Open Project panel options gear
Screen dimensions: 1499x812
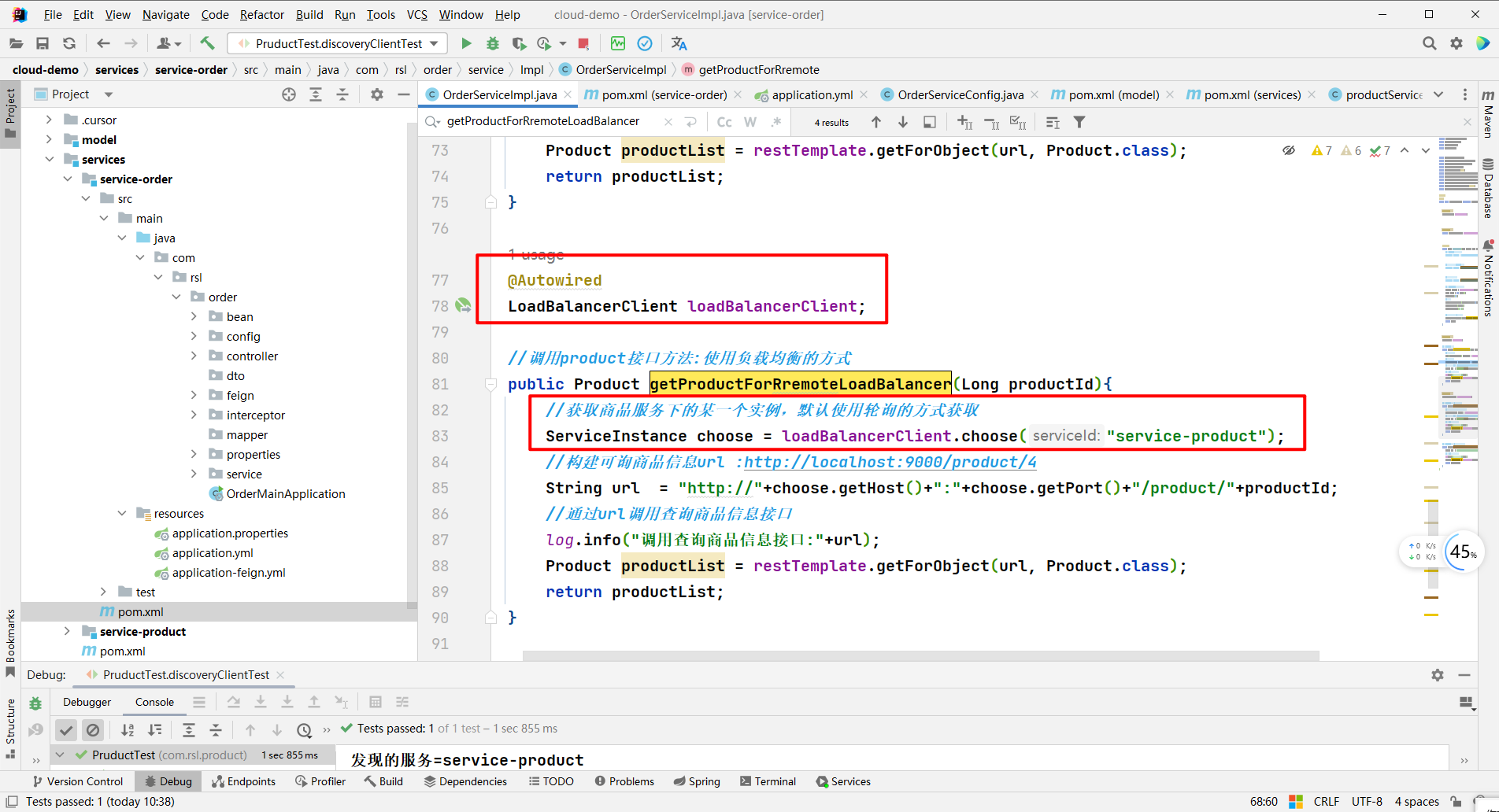pyautogui.click(x=377, y=94)
